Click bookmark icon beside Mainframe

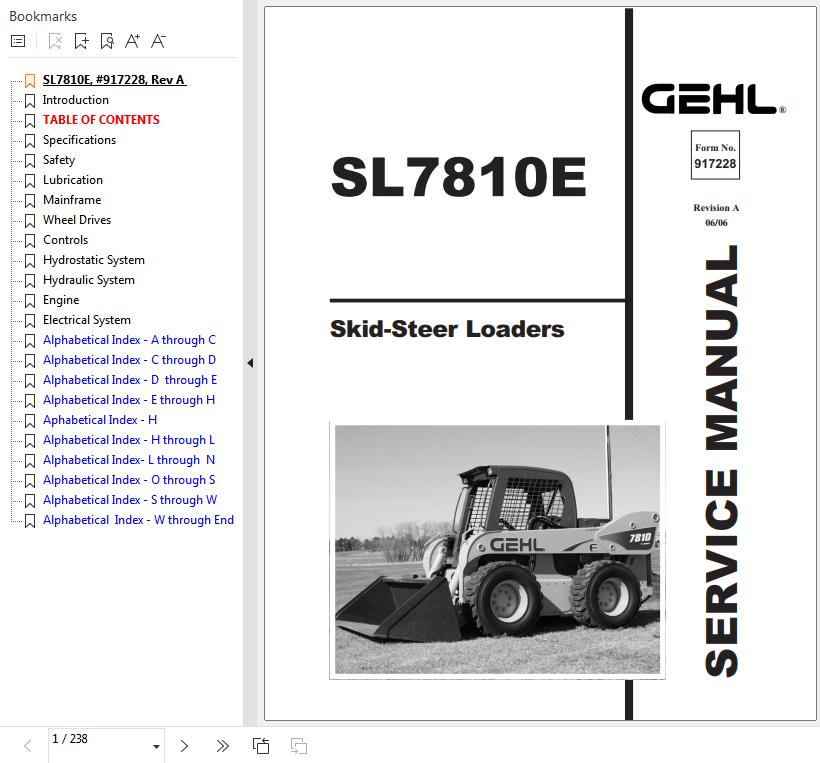point(30,200)
